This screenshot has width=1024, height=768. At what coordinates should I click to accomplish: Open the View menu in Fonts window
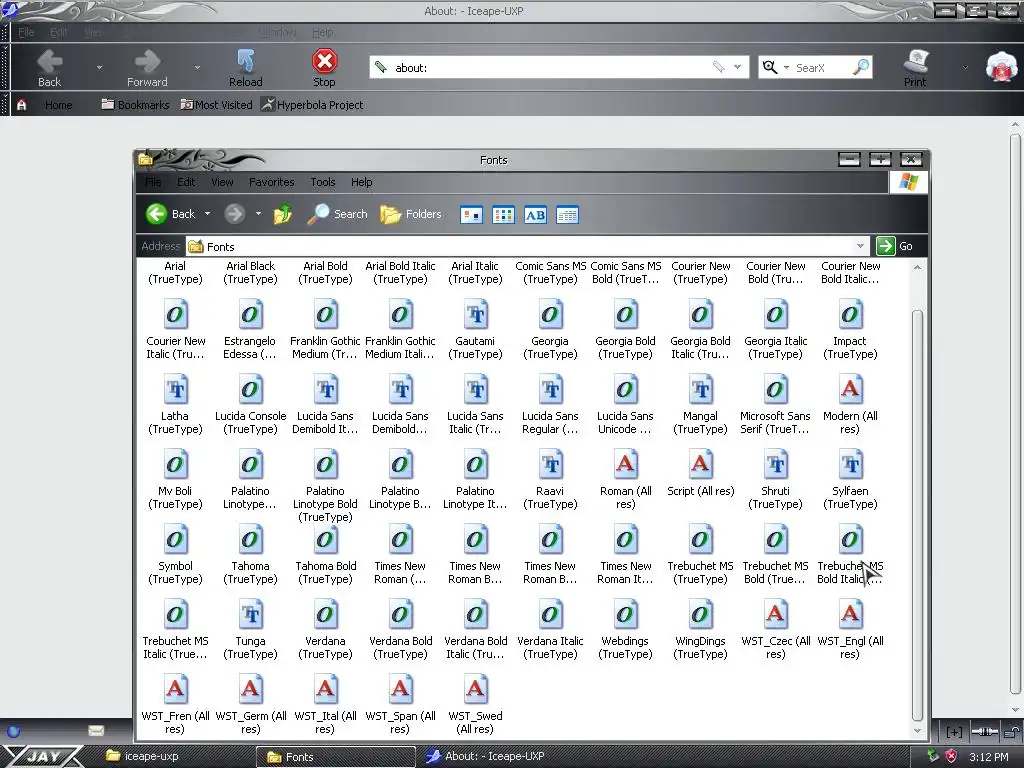[222, 182]
